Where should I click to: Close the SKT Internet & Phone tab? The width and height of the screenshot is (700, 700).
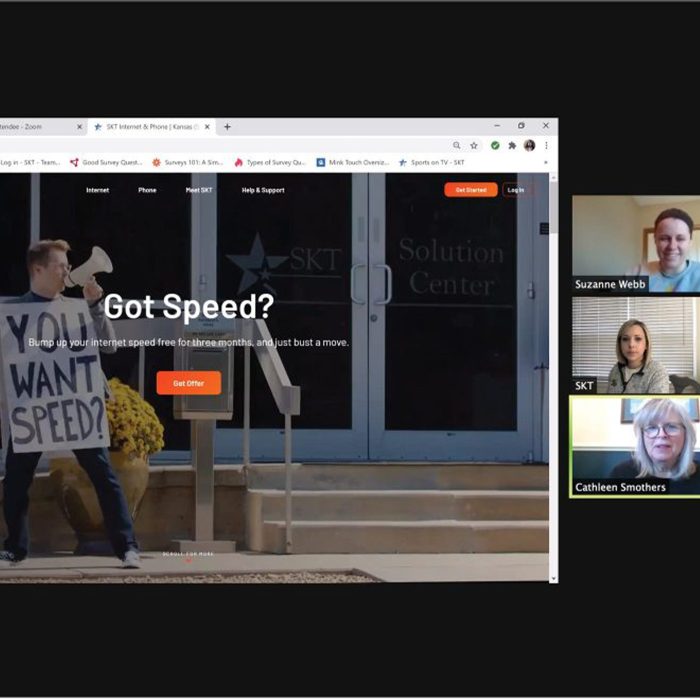coord(208,127)
